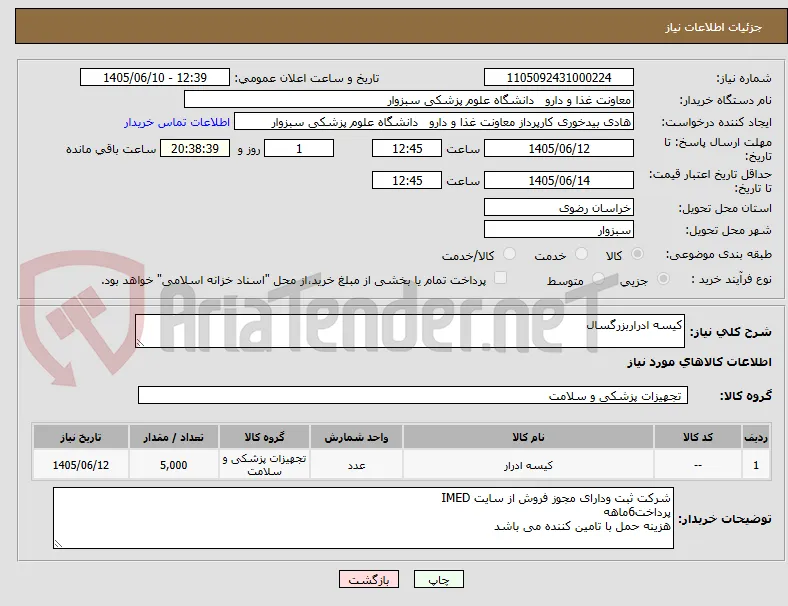Click the announcement date field 1405/06/10 - 12:39
The width and height of the screenshot is (788, 606).
click(155, 77)
